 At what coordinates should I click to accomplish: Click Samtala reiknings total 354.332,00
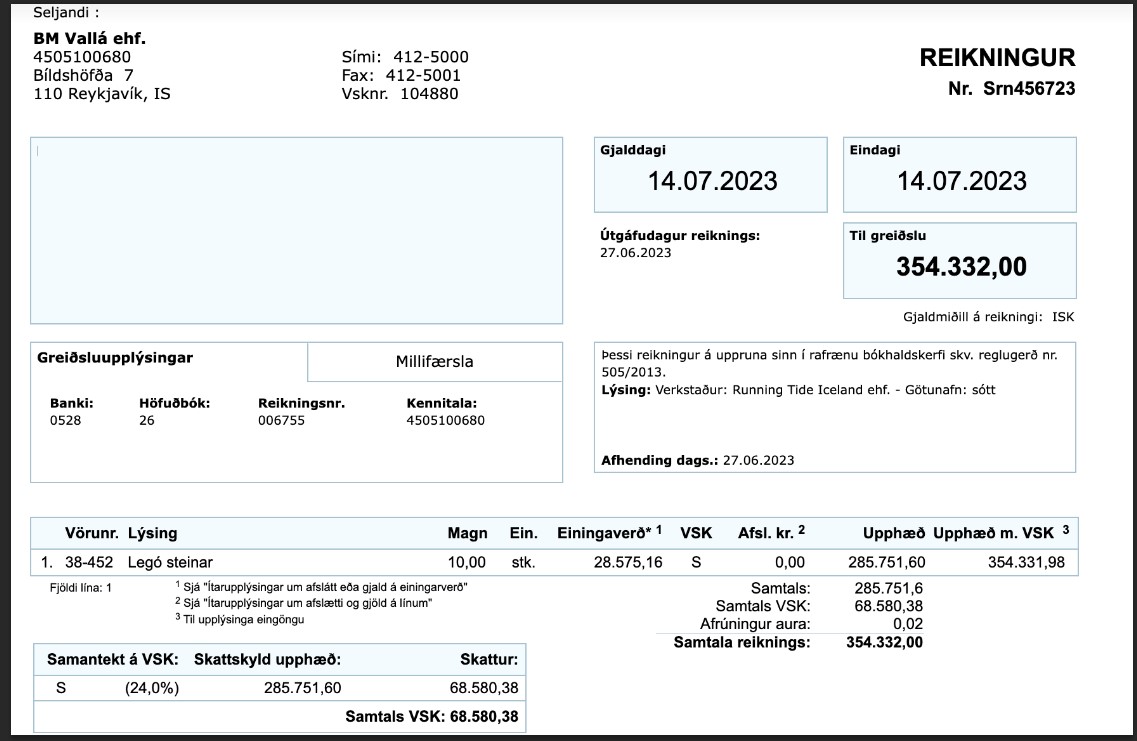pos(885,642)
